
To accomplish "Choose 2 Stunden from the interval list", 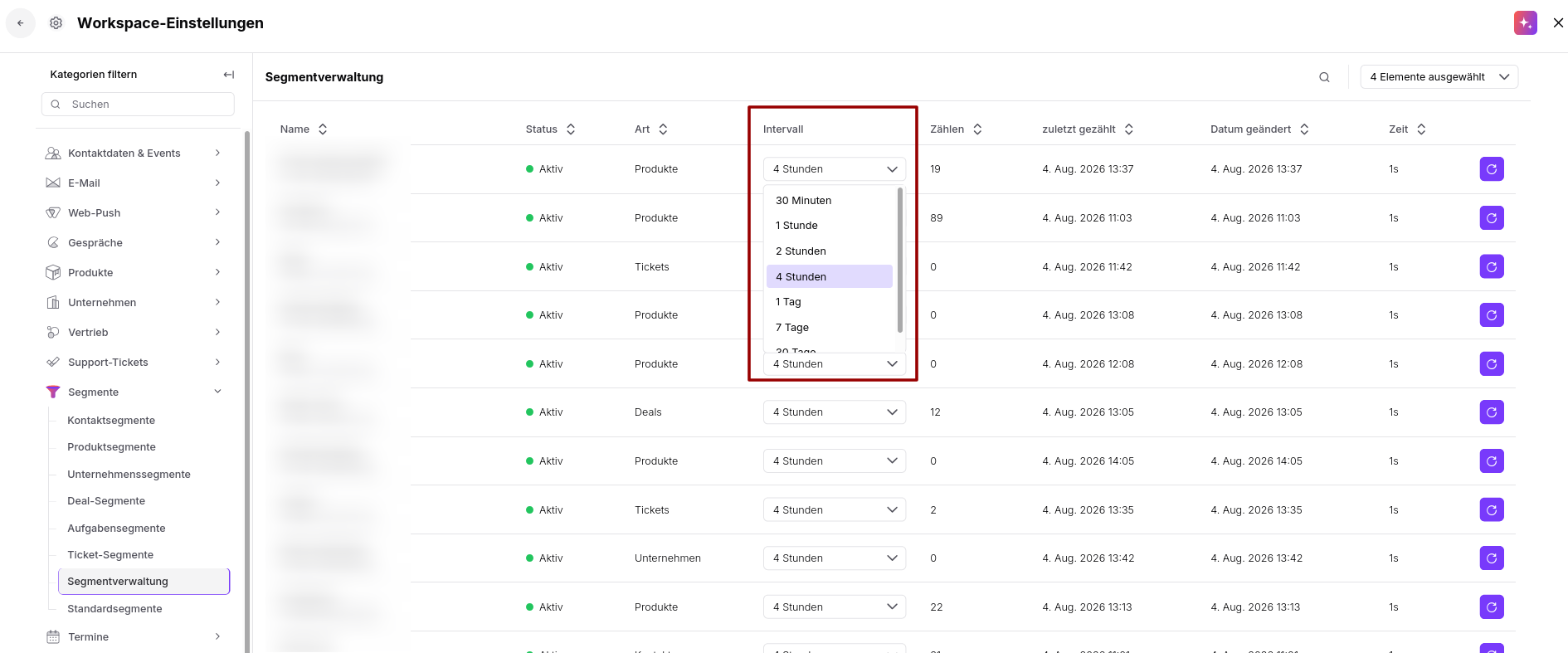I will [x=830, y=251].
